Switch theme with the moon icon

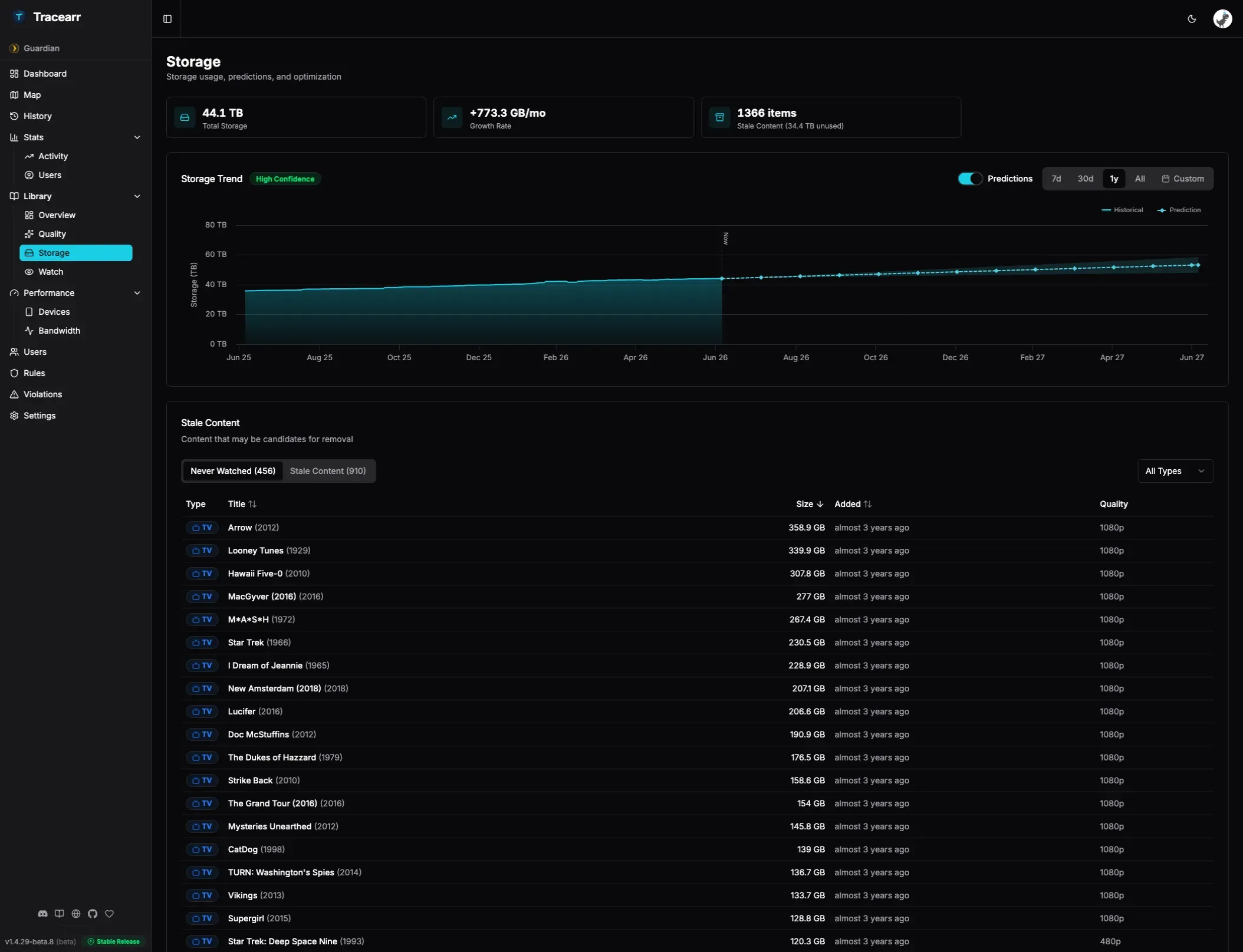coord(1192,19)
